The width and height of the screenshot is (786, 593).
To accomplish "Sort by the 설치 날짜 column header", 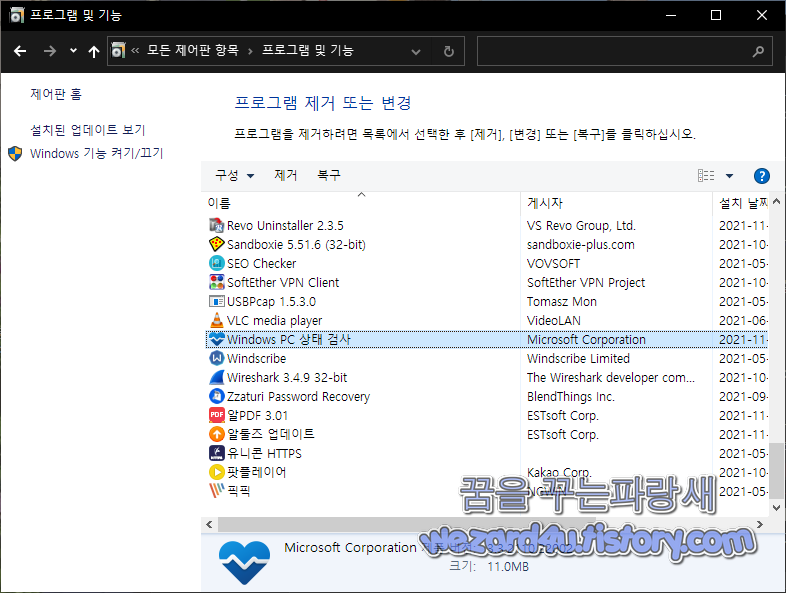I will click(x=741, y=203).
